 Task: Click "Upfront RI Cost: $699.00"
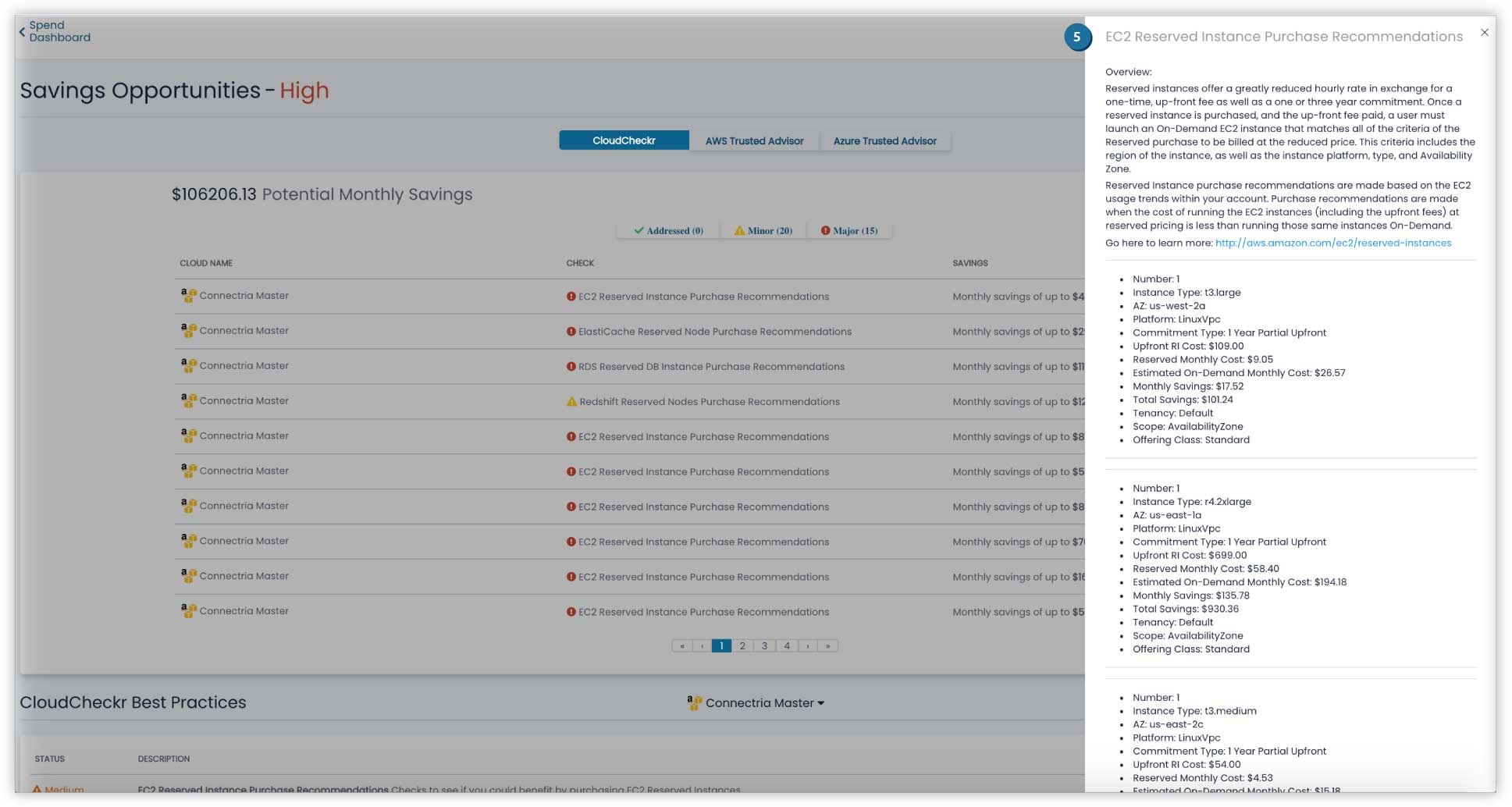pos(1190,556)
